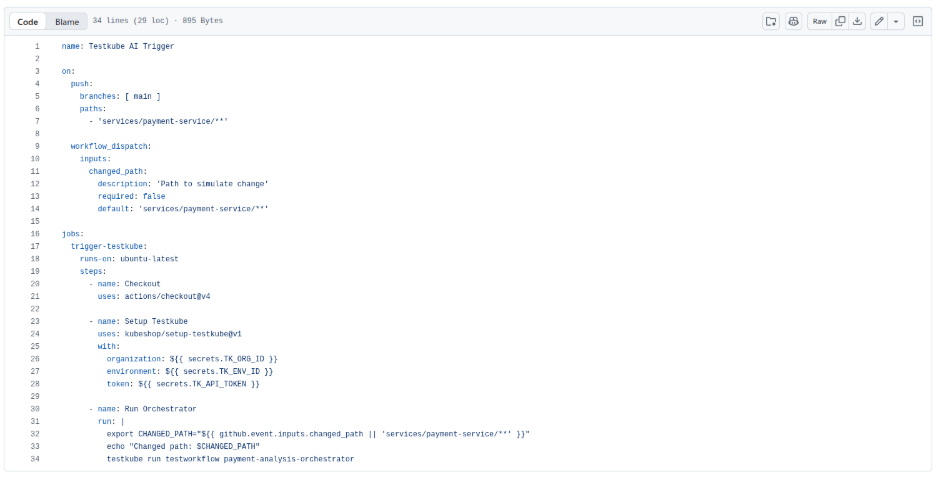Click 'inputs:' key on line 10
This screenshot has width=936, height=477.
95,159
